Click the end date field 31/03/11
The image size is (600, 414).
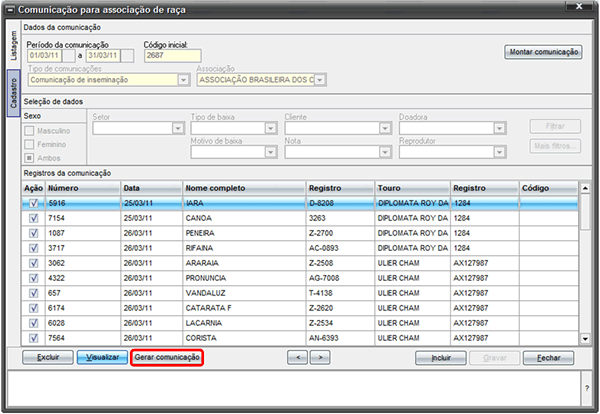click(x=103, y=55)
